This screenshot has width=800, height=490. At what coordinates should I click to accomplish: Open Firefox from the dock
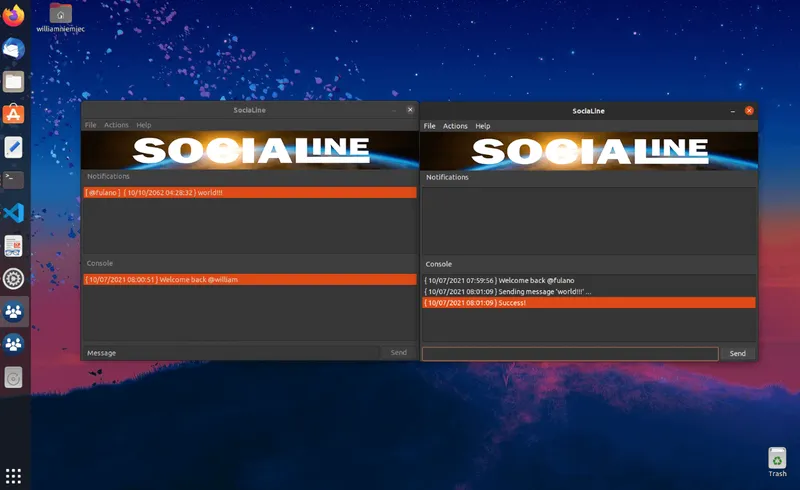pyautogui.click(x=13, y=15)
